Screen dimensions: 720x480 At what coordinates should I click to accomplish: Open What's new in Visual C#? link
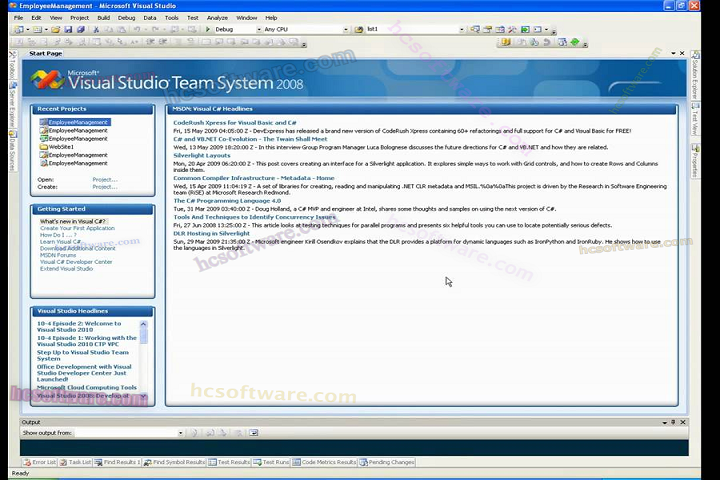coord(73,221)
